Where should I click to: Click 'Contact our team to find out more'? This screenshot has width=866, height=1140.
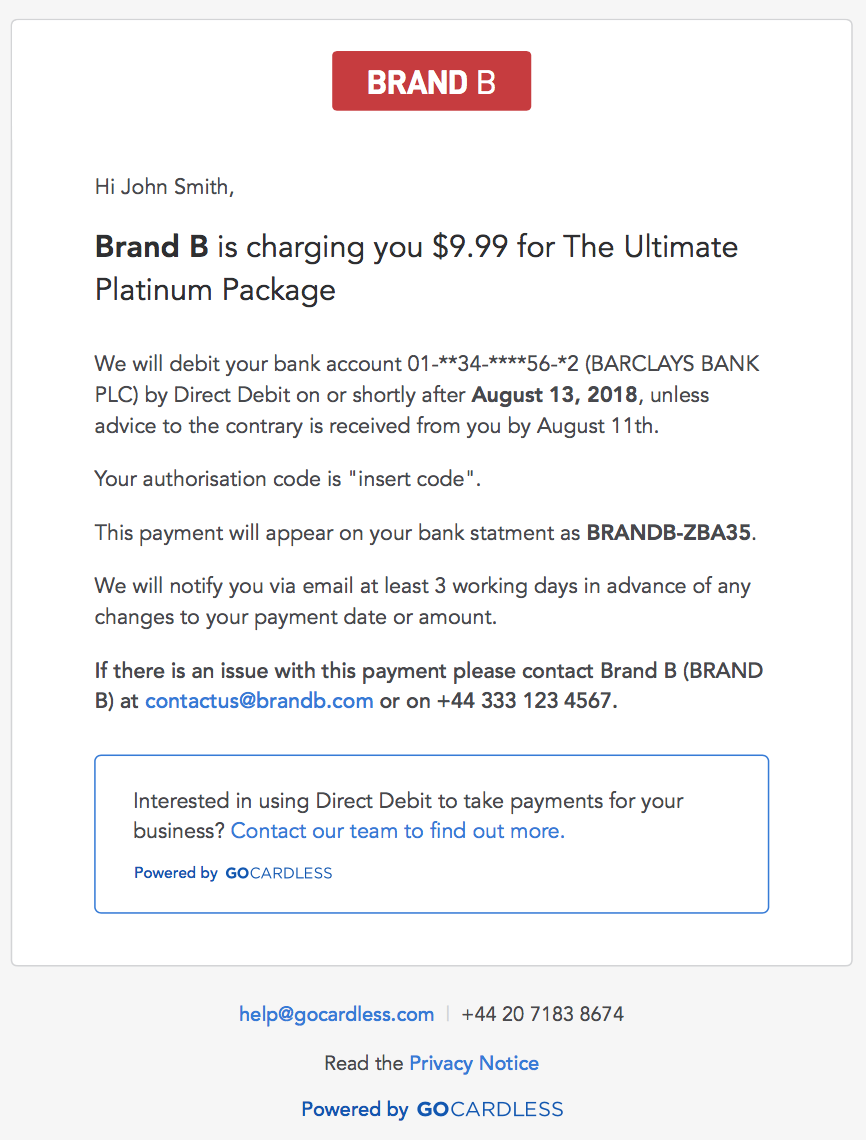coord(397,831)
